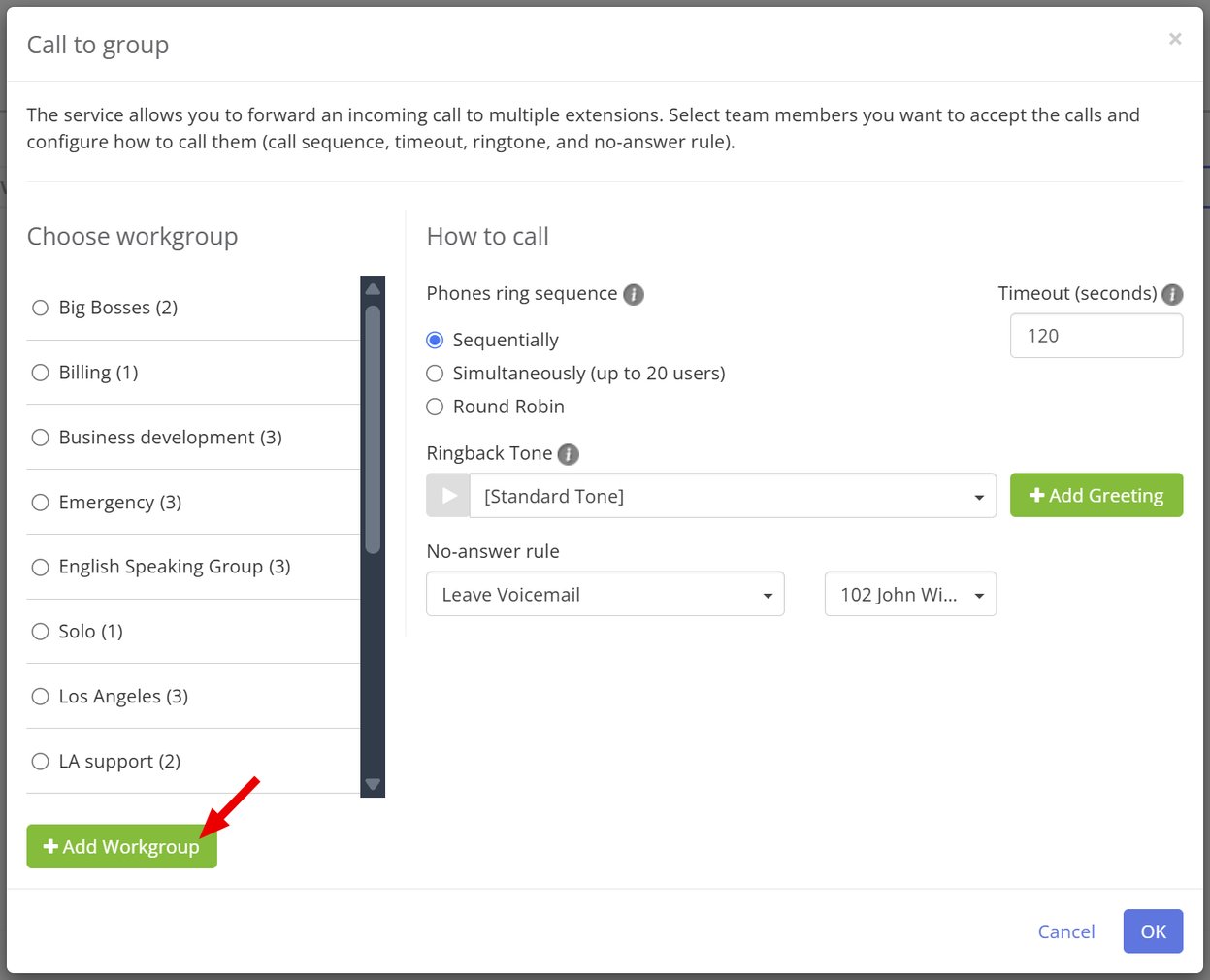1210x980 pixels.
Task: Click the Timeout info icon
Action: click(1172, 294)
